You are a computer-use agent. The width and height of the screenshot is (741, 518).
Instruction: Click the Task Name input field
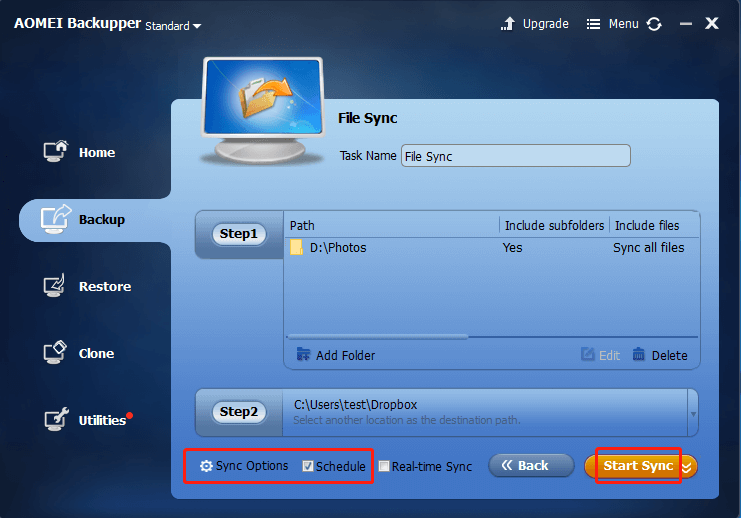point(516,156)
